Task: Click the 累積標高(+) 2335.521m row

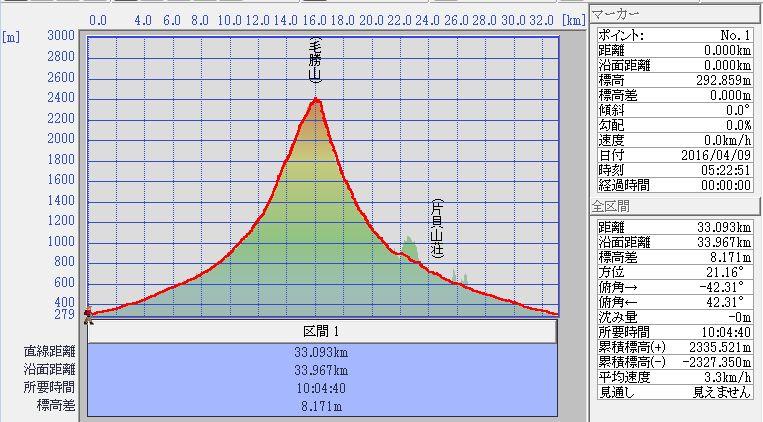Action: 673,347
